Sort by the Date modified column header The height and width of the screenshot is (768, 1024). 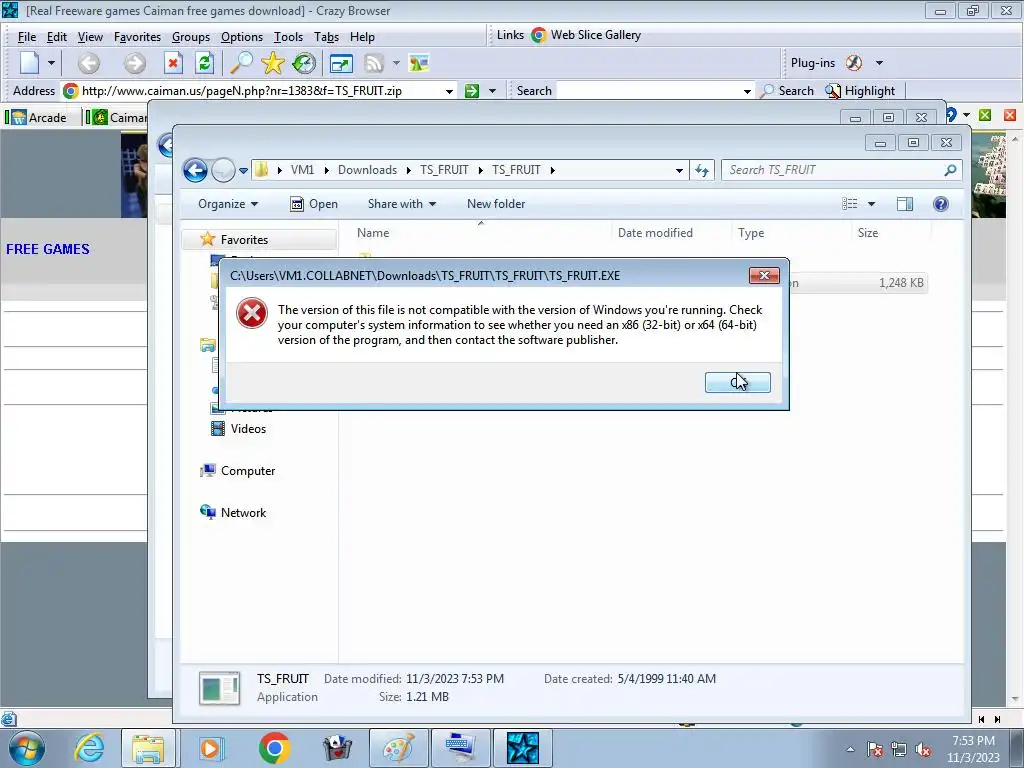click(655, 233)
